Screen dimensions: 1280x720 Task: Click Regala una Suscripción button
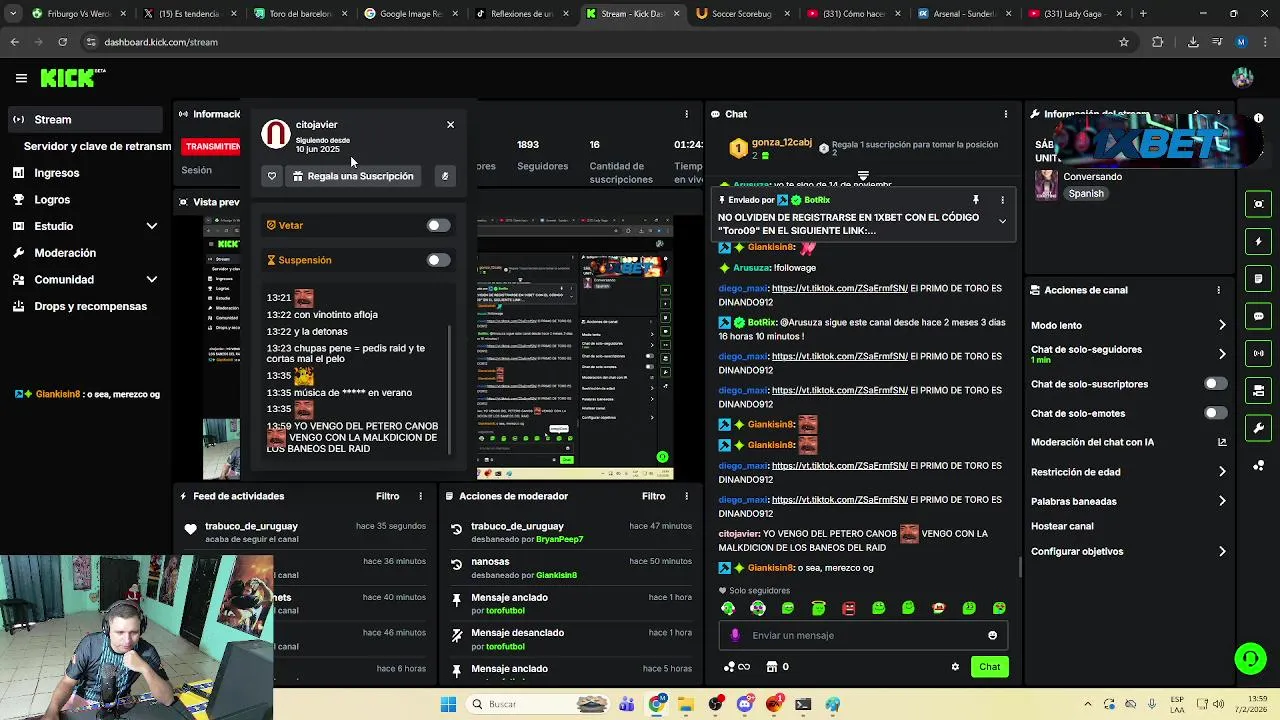pyautogui.click(x=353, y=176)
